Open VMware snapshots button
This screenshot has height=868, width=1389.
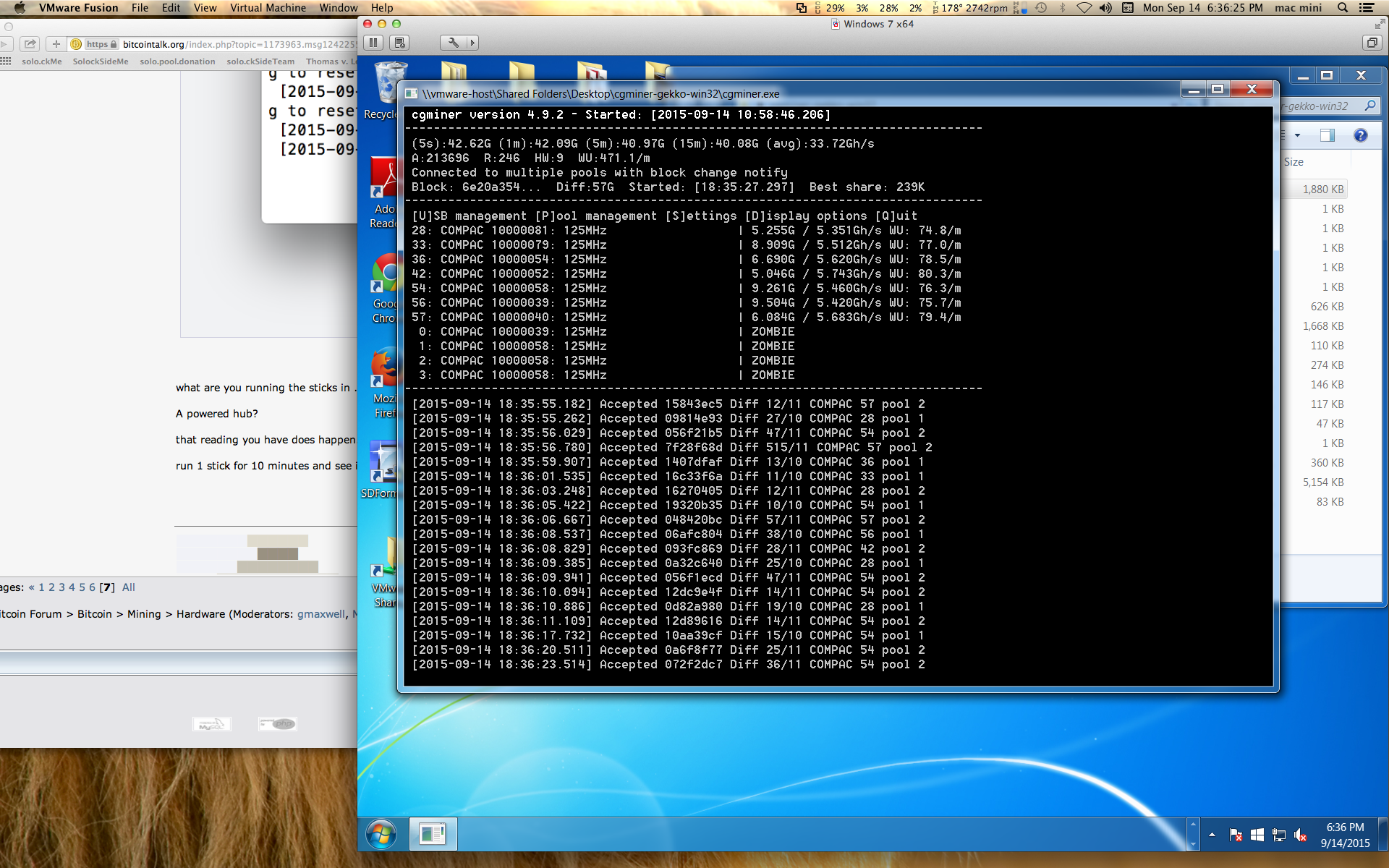coord(400,43)
